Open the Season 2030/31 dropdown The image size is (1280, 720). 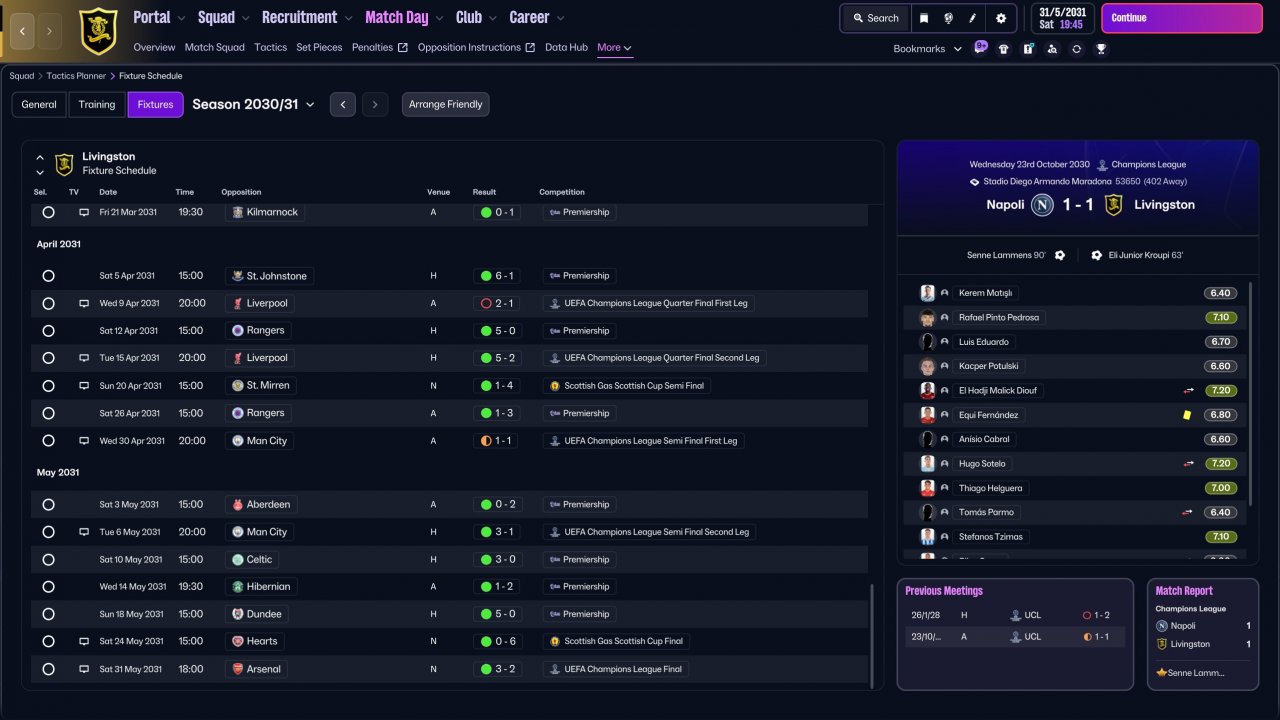tap(253, 104)
